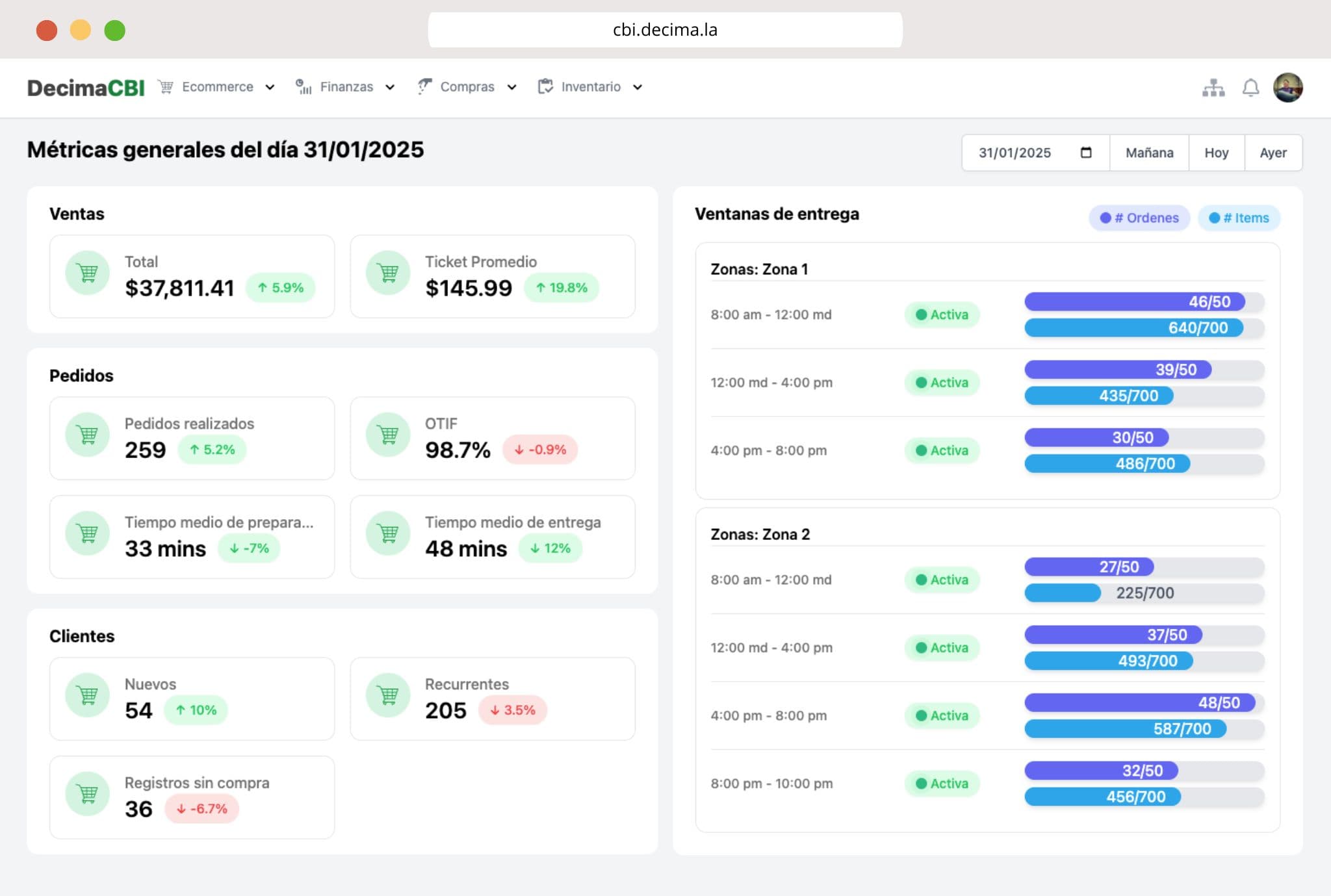1331x896 pixels.
Task: Toggle the # Items legend filter
Action: 1239,218
